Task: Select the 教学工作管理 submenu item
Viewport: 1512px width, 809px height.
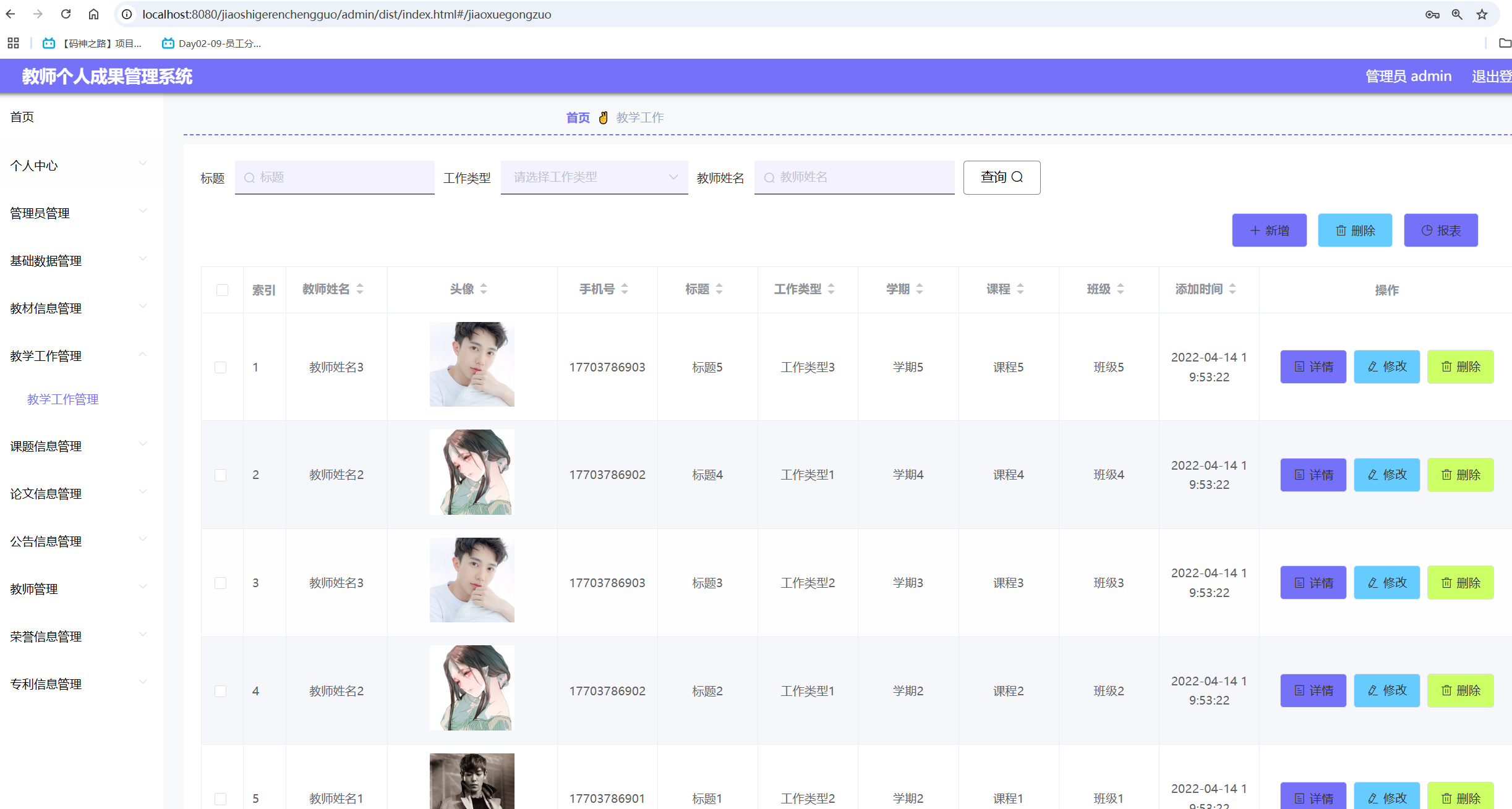Action: 63,399
